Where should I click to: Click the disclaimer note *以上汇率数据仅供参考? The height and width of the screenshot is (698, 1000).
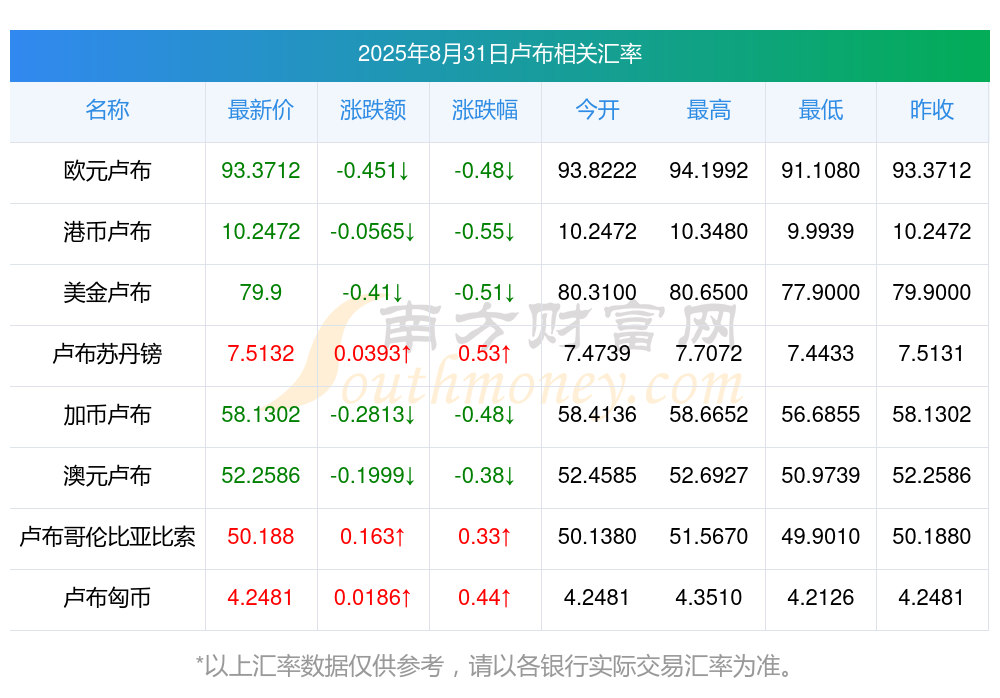[320, 666]
